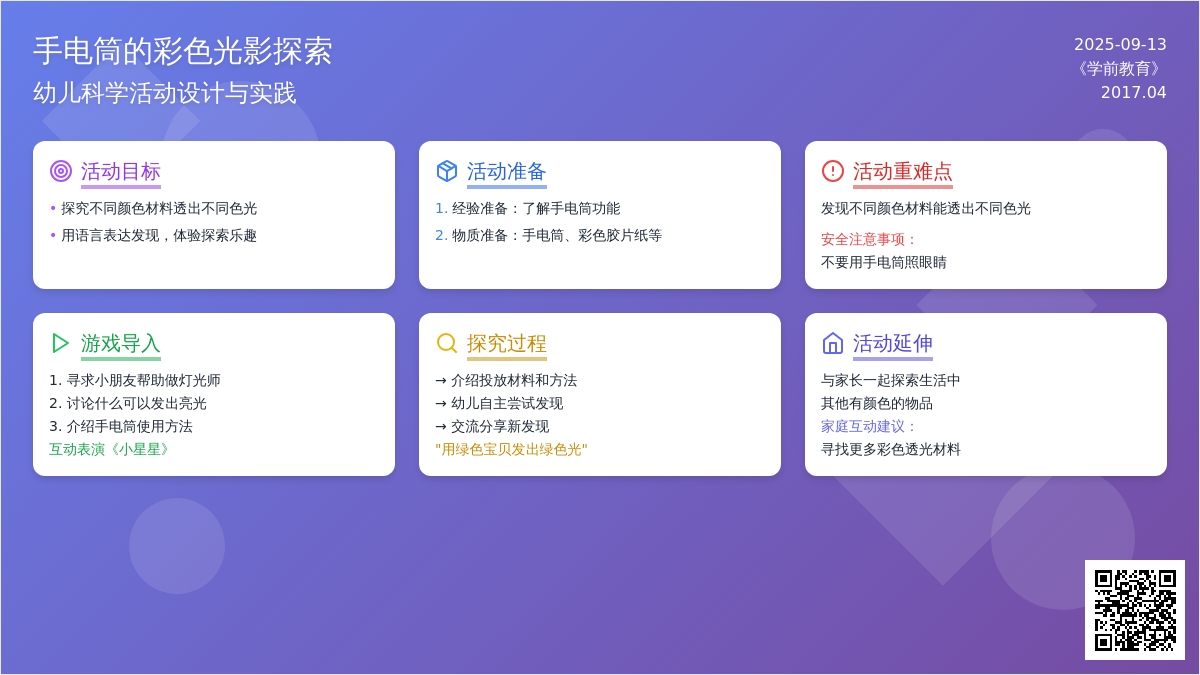The width and height of the screenshot is (1200, 675).
Task: Click the date 2025-09-13
Action: pos(1120,44)
